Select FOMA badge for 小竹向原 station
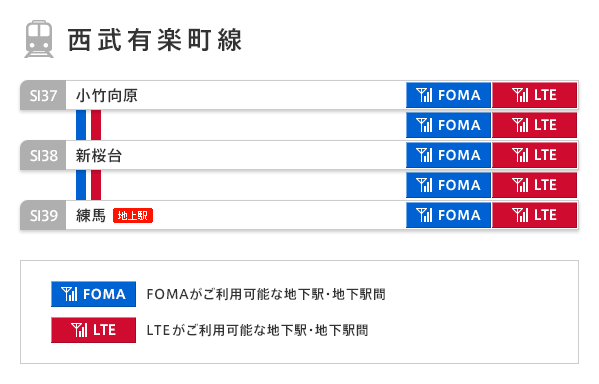 click(x=448, y=95)
